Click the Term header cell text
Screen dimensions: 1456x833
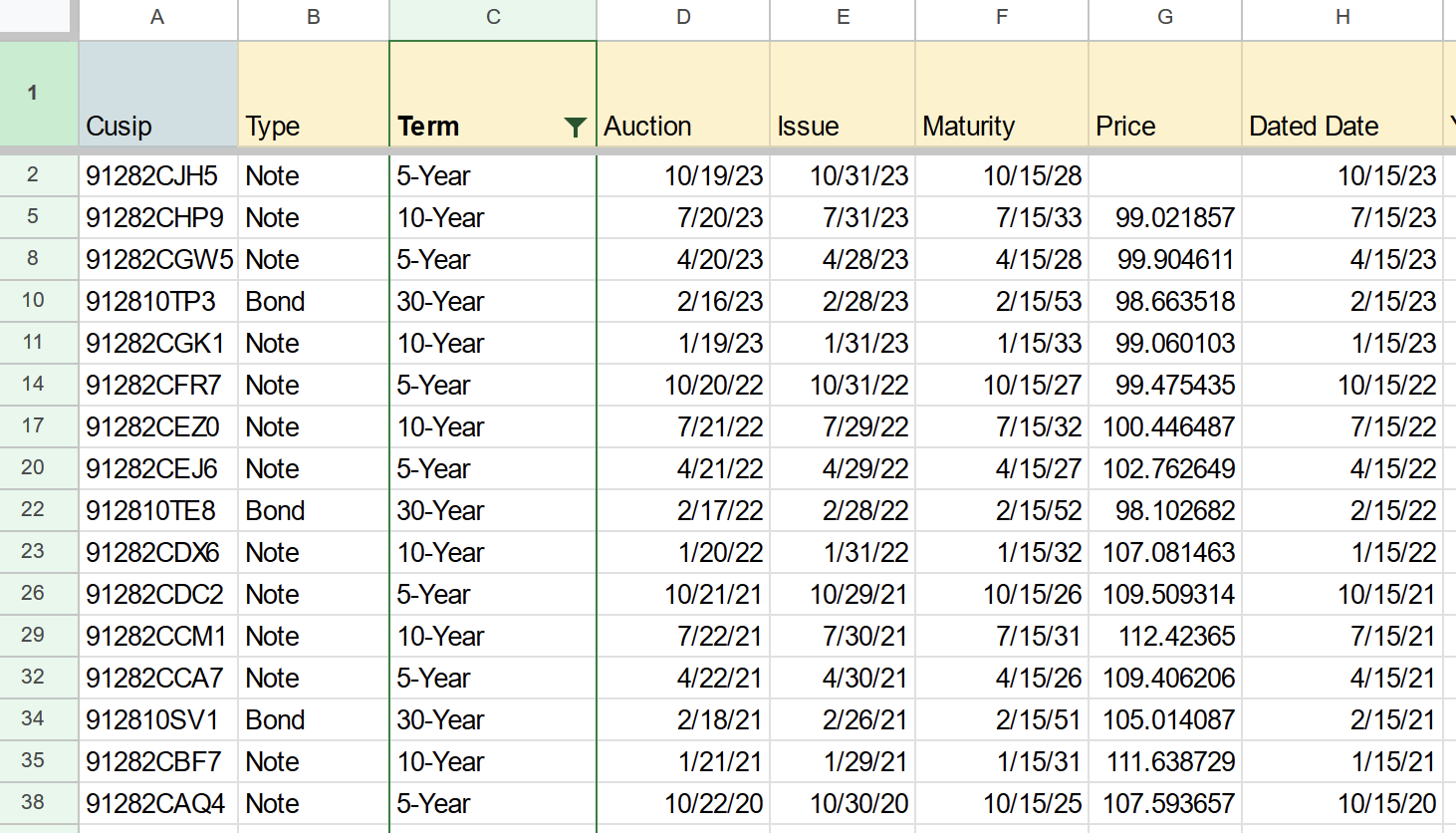point(428,127)
